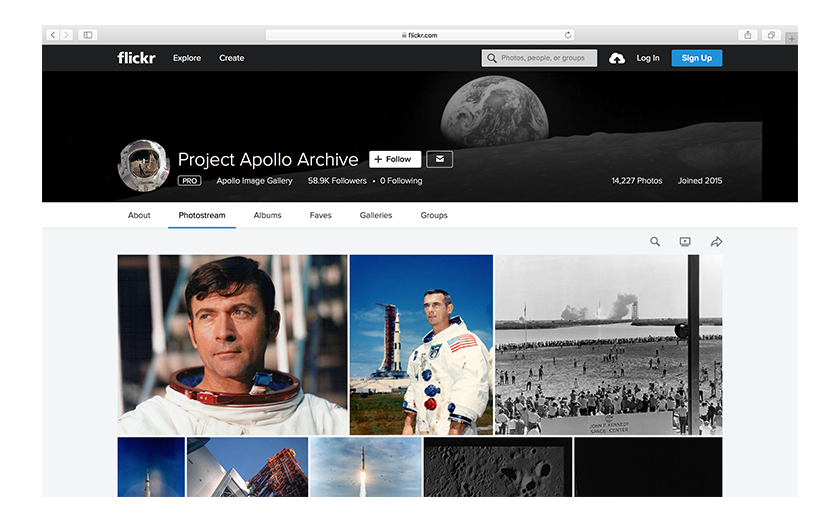Select the Galleries tab
The width and height of the screenshot is (840, 525).
click(x=376, y=215)
